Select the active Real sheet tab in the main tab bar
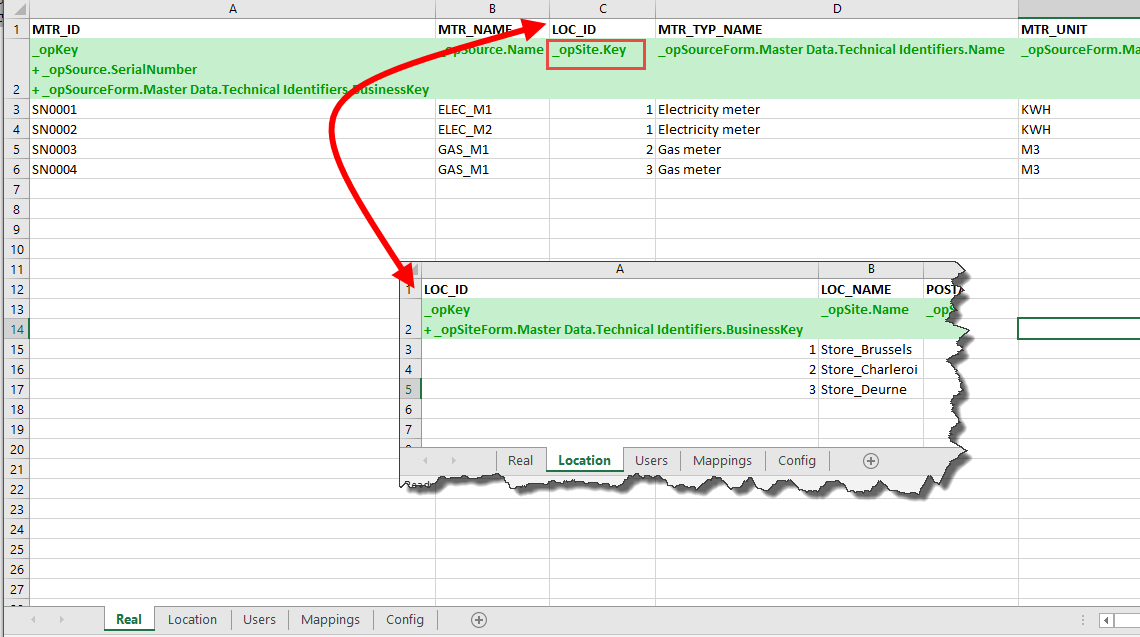 pyautogui.click(x=129, y=620)
